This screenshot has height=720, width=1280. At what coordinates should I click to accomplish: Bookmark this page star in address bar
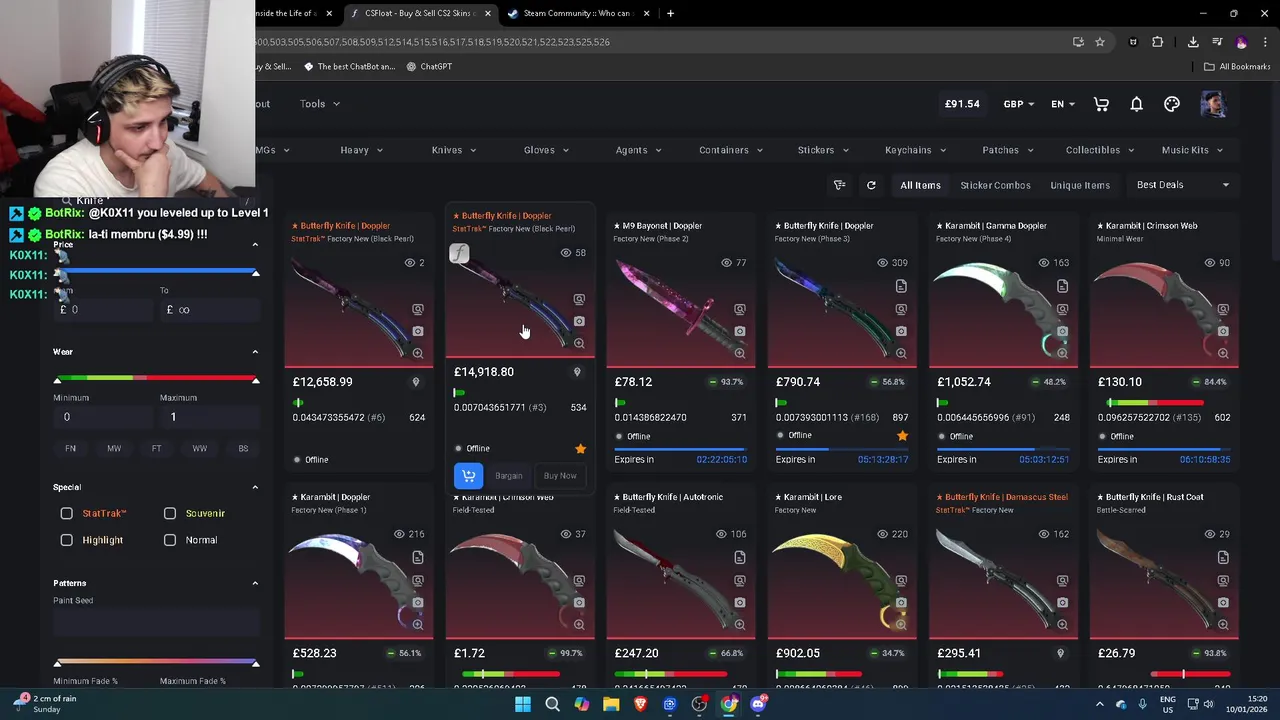(1100, 42)
